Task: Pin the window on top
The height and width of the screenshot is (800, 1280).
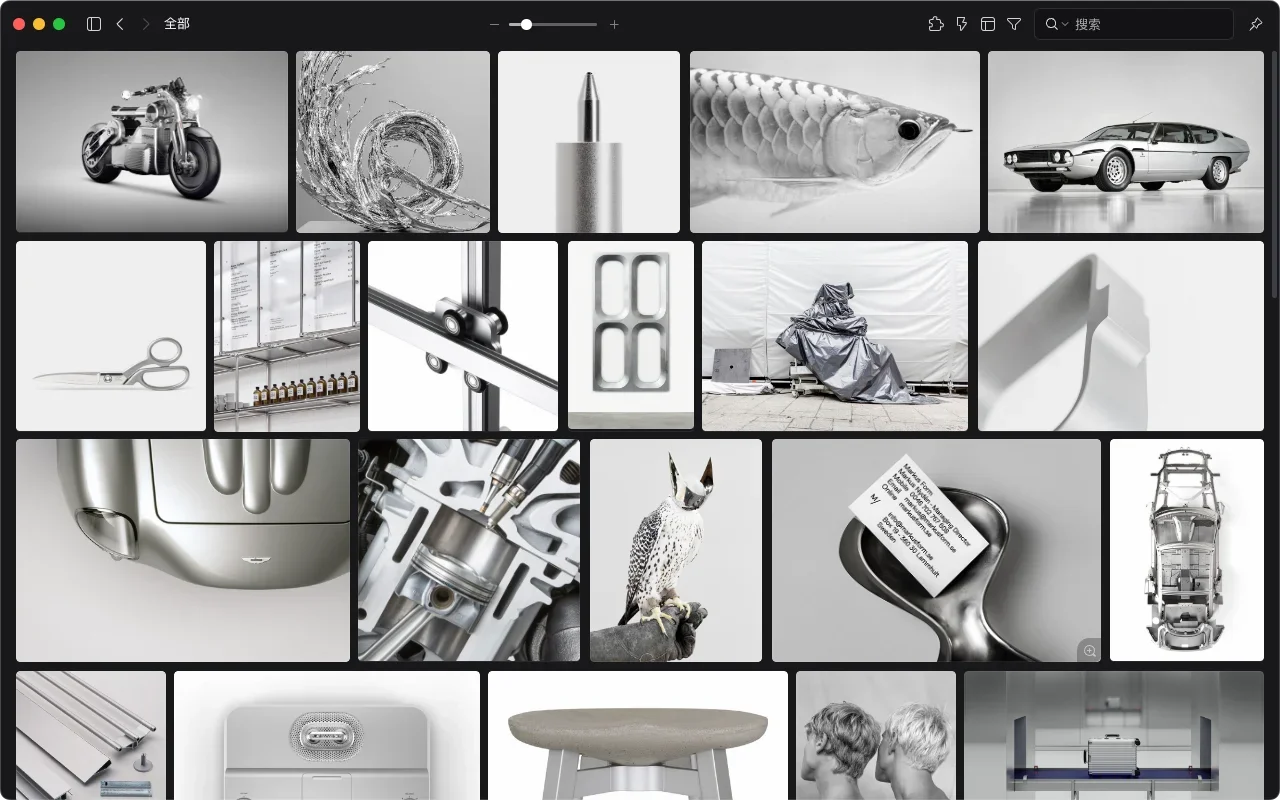Action: (1256, 24)
